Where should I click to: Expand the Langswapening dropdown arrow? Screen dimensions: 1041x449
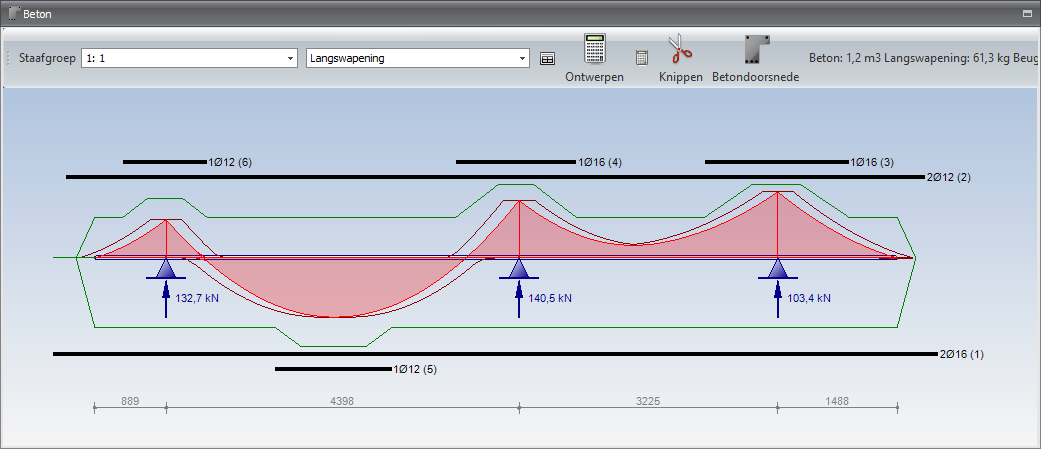(522, 58)
